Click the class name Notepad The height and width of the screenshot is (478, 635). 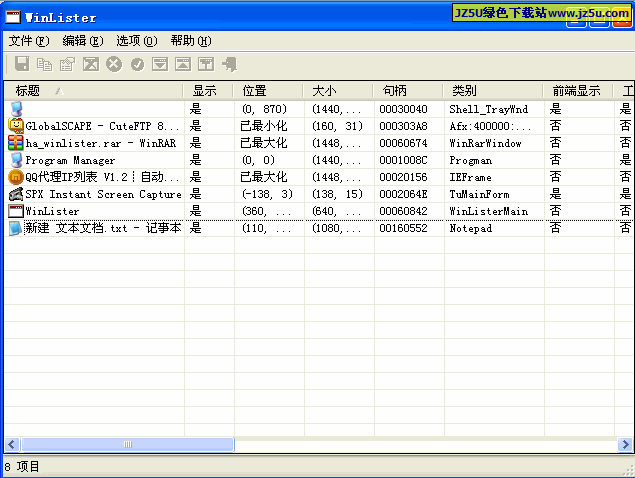(471, 228)
